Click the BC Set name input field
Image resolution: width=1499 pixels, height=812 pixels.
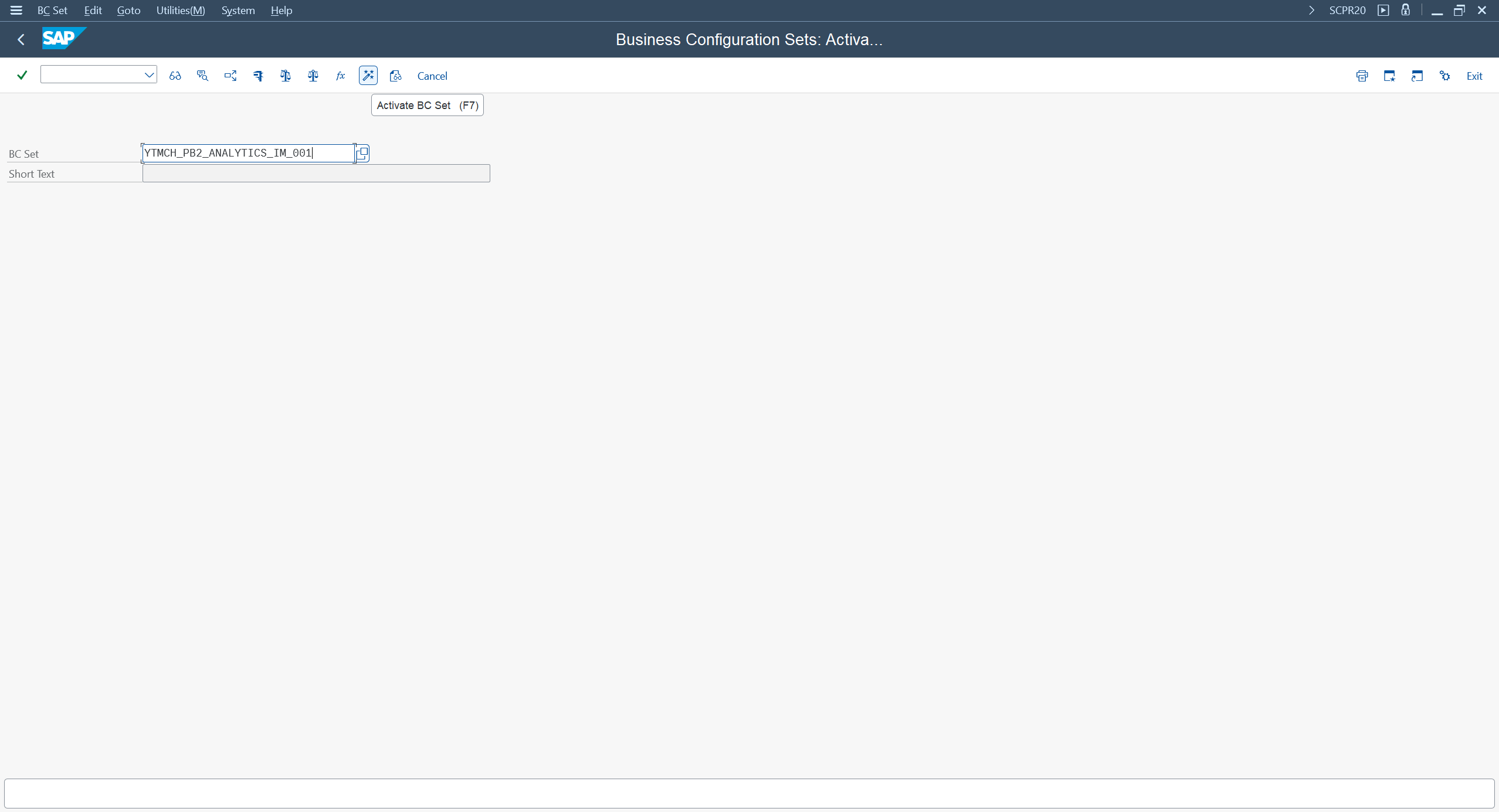click(x=246, y=153)
